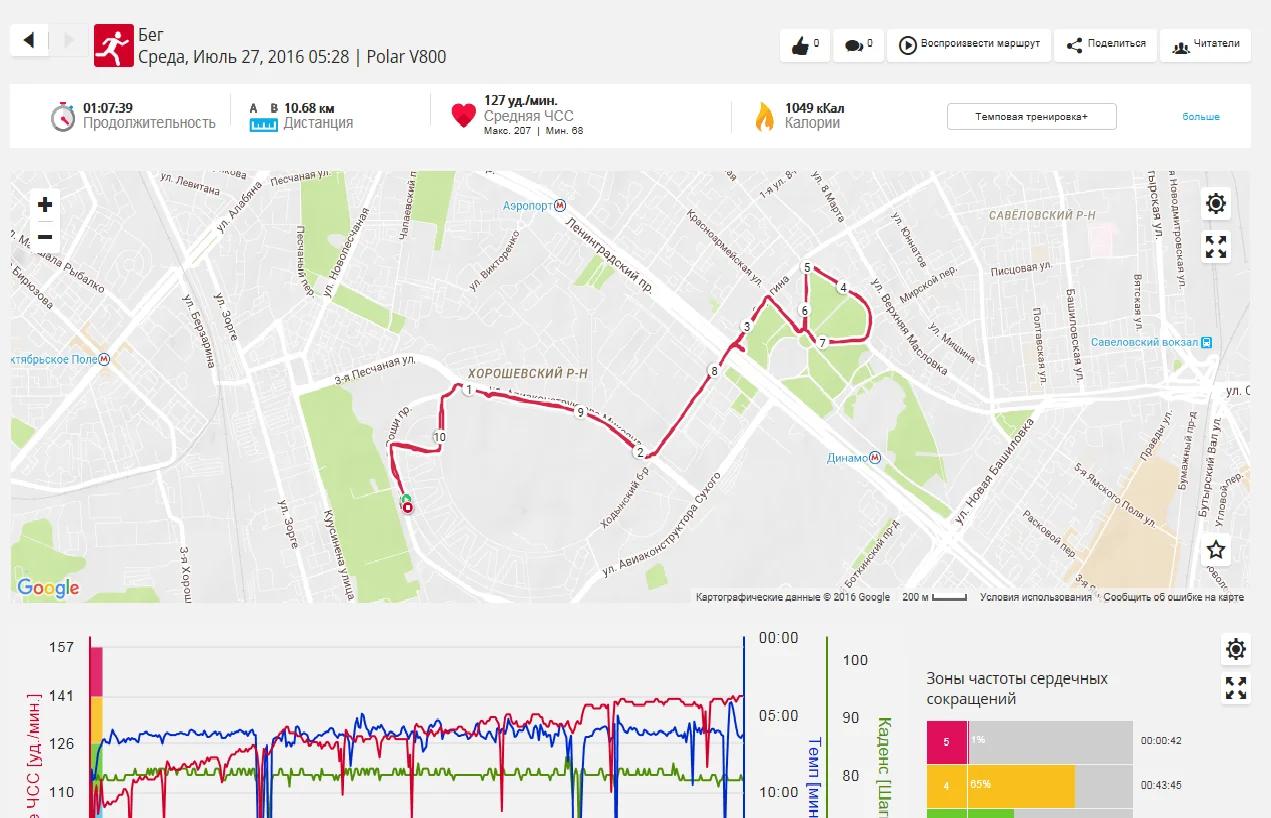Image resolution: width=1271 pixels, height=818 pixels.
Task: Click the route start/finish marker
Action: (x=407, y=505)
